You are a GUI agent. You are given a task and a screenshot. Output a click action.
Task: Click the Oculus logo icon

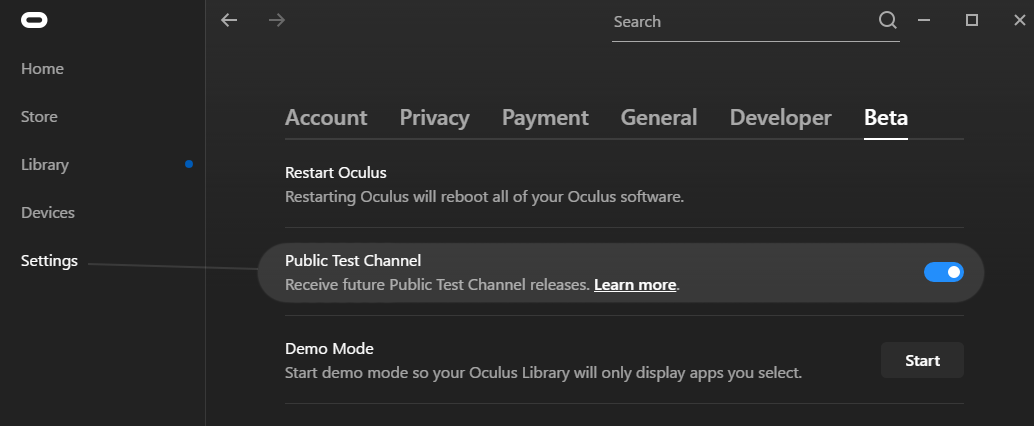[x=34, y=20]
